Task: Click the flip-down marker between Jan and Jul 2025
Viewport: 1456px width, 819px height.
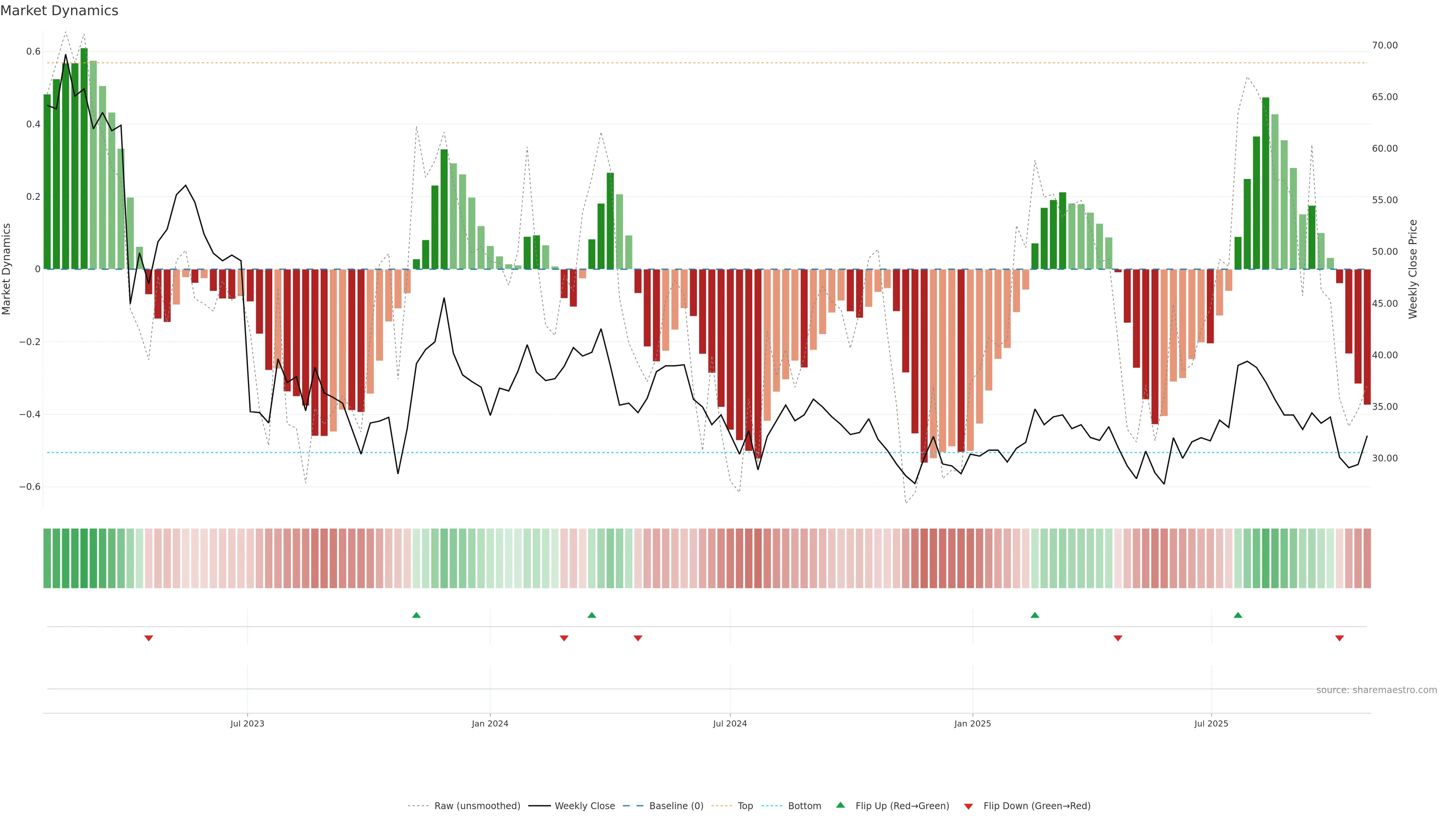Action: [1118, 638]
